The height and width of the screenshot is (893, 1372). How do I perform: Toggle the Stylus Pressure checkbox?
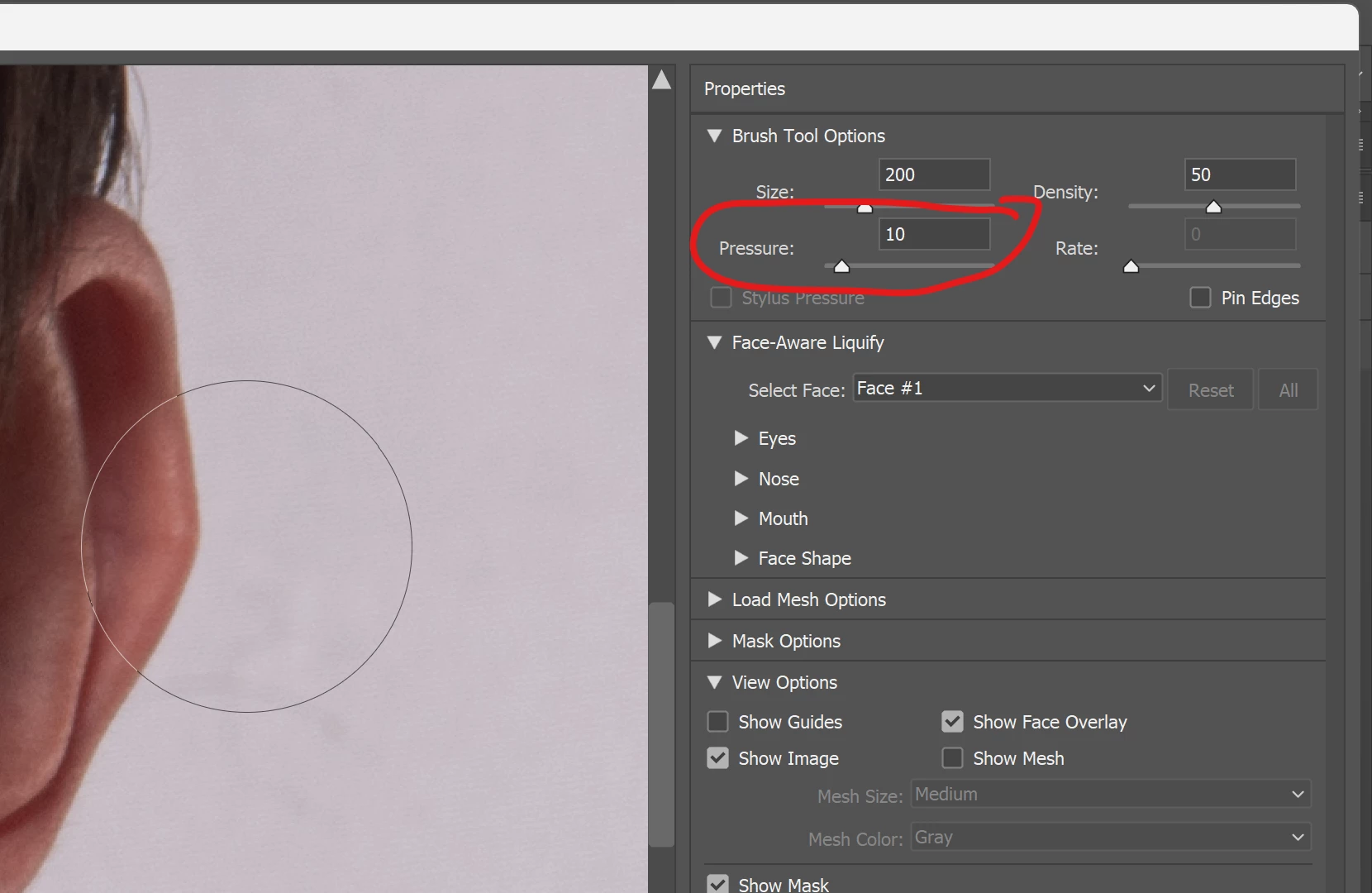point(721,298)
